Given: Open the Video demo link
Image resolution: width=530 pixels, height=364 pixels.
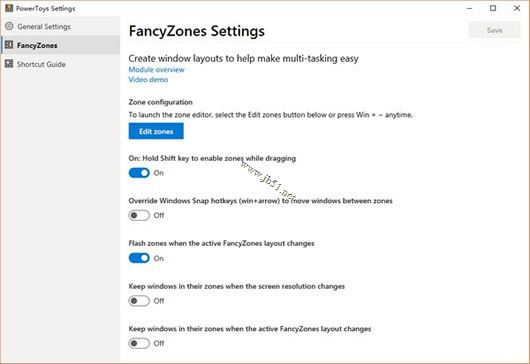Looking at the screenshot, I should click(148, 80).
